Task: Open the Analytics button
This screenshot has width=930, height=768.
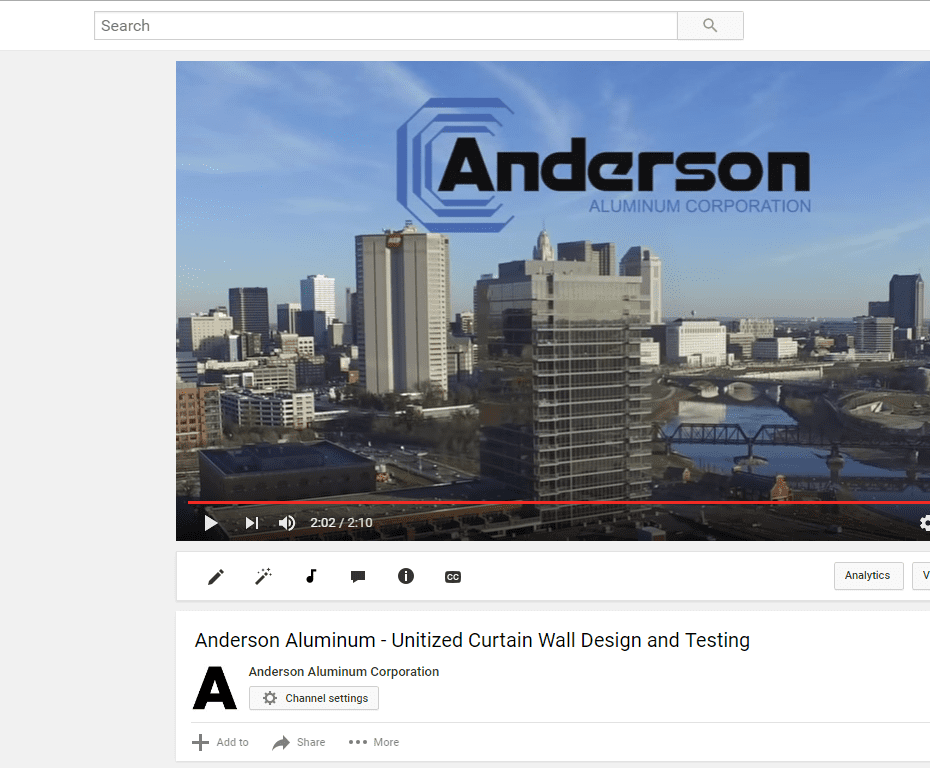Action: [868, 575]
